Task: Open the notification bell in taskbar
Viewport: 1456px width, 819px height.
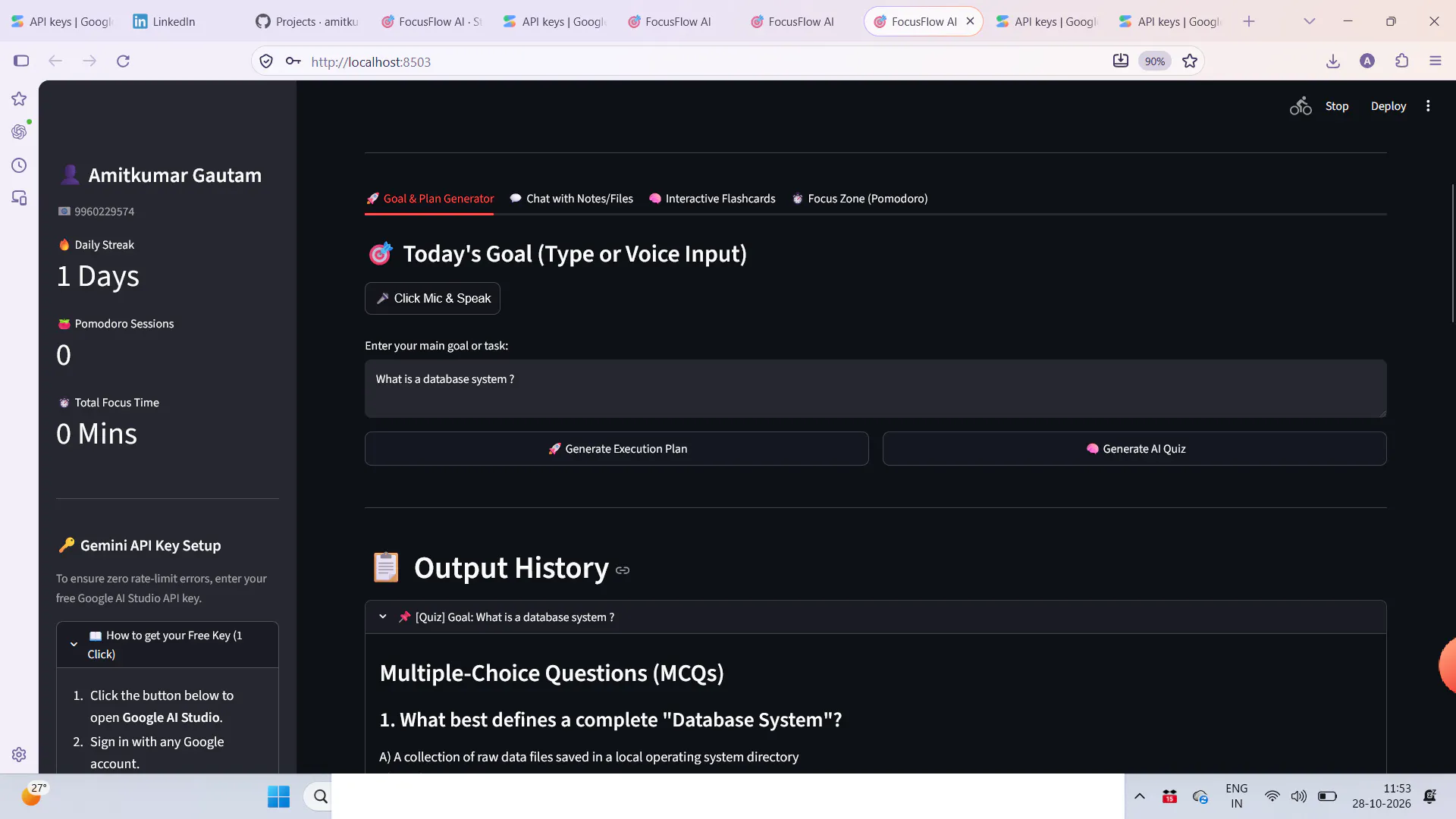Action: pyautogui.click(x=1429, y=796)
